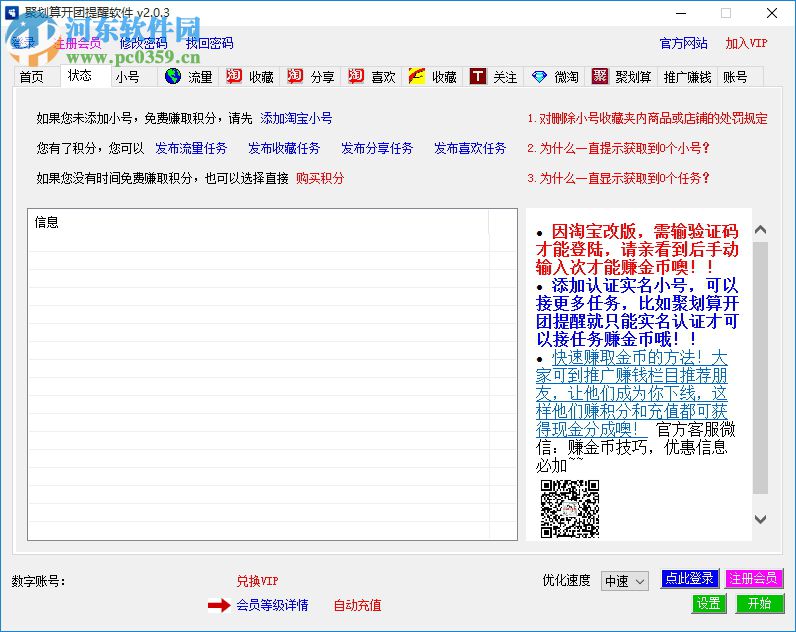Click the 发布分享任务 link

coord(377,148)
